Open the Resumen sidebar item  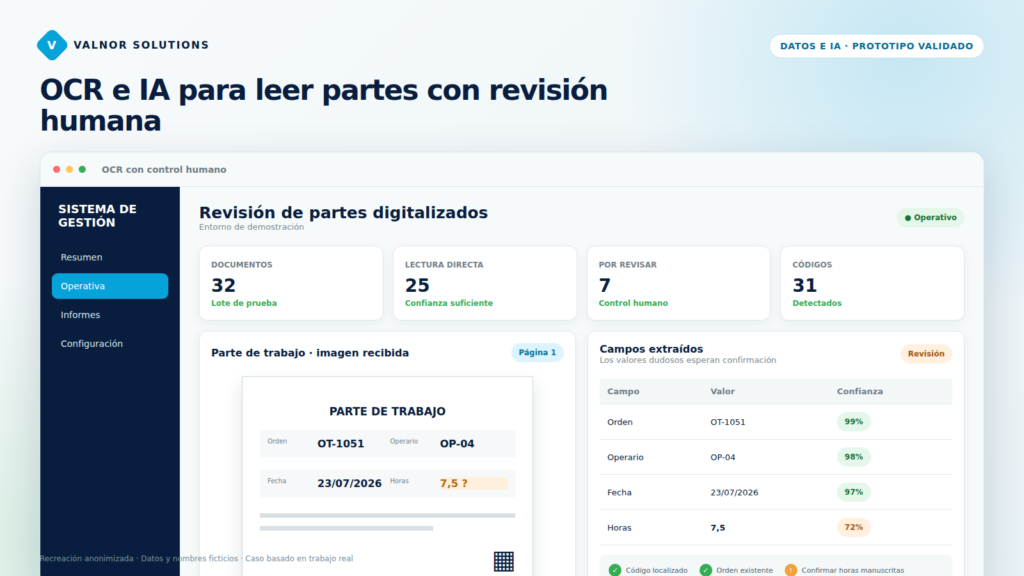pyautogui.click(x=110, y=257)
